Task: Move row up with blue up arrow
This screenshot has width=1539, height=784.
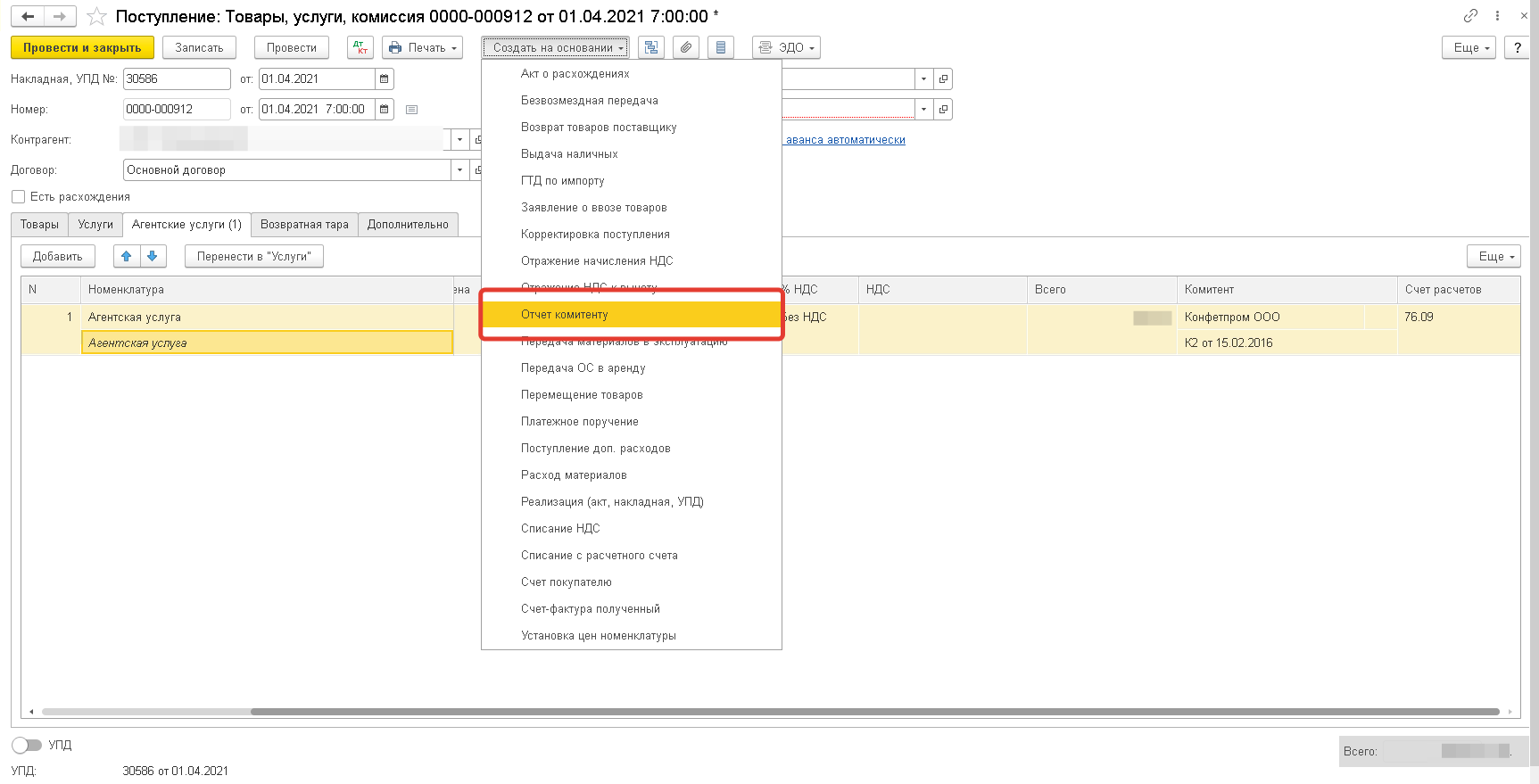Action: coord(126,256)
